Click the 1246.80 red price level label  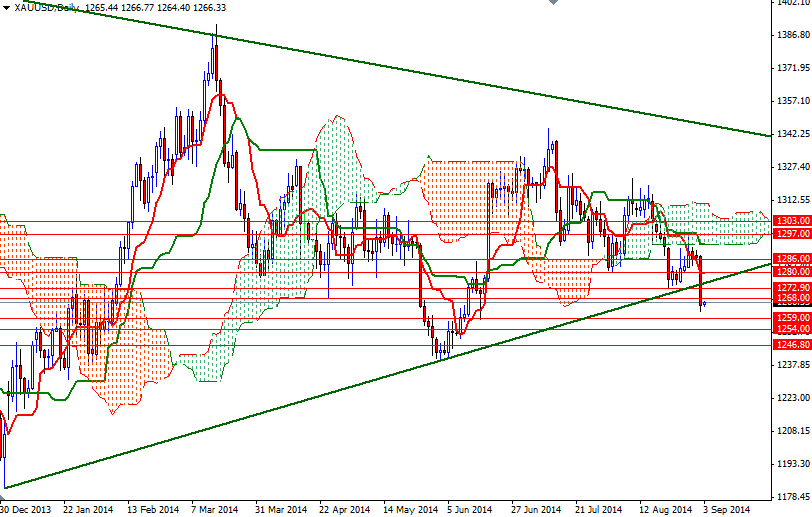(791, 345)
